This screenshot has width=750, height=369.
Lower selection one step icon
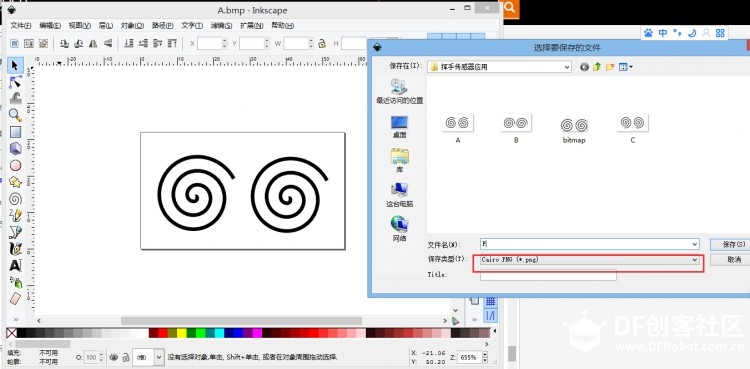coord(143,44)
